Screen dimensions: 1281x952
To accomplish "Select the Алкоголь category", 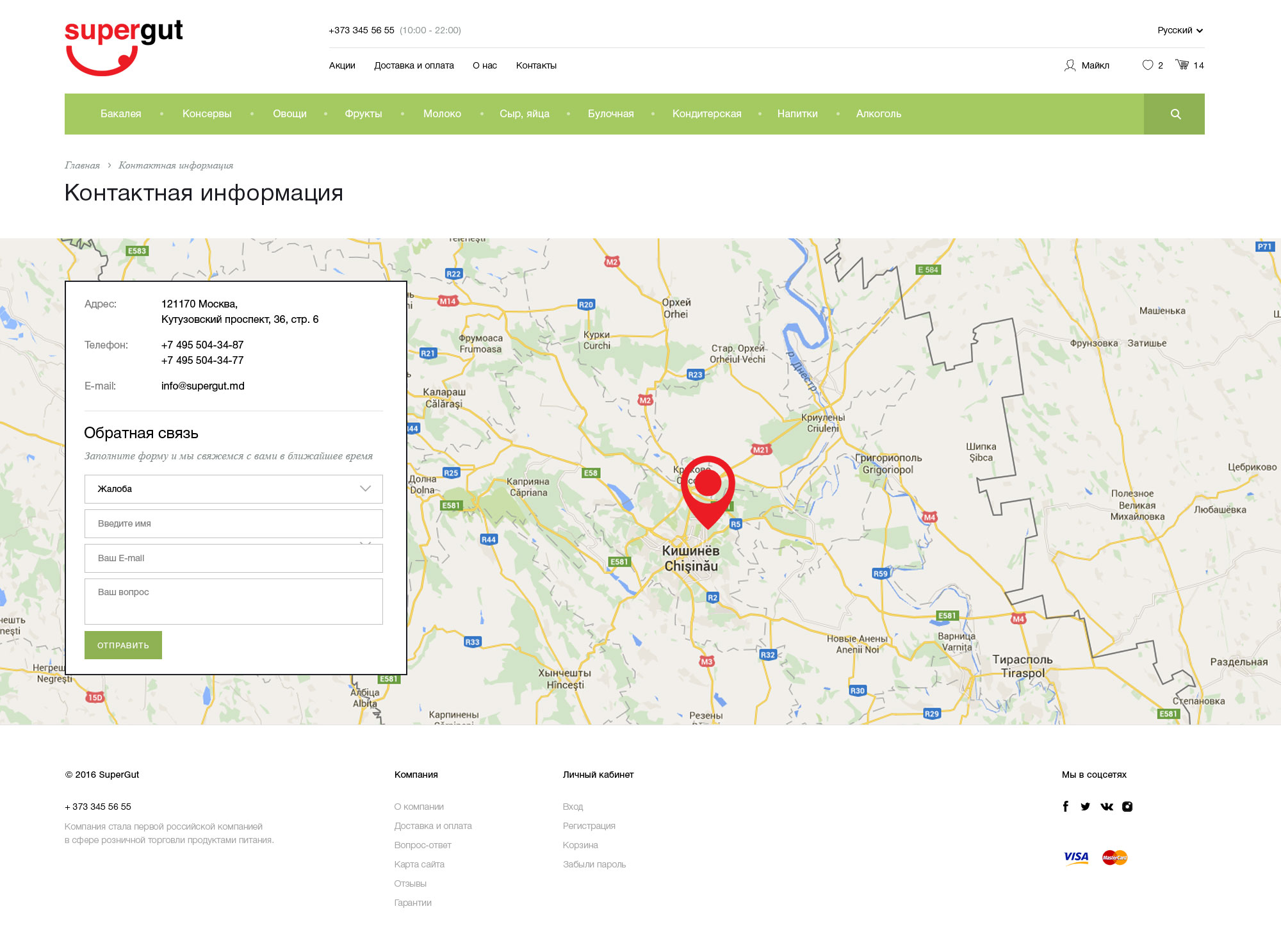I will coord(878,114).
